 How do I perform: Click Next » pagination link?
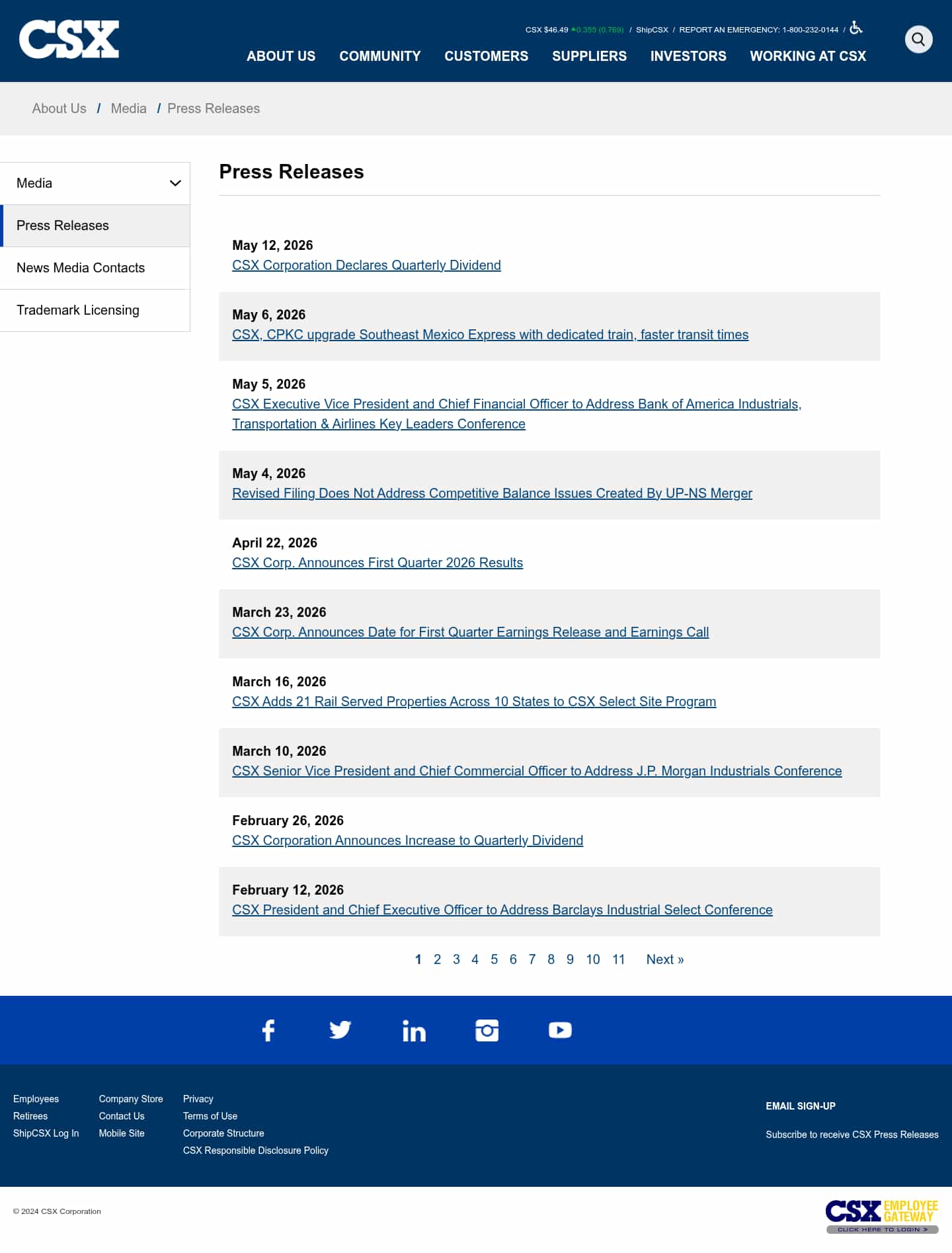(665, 959)
